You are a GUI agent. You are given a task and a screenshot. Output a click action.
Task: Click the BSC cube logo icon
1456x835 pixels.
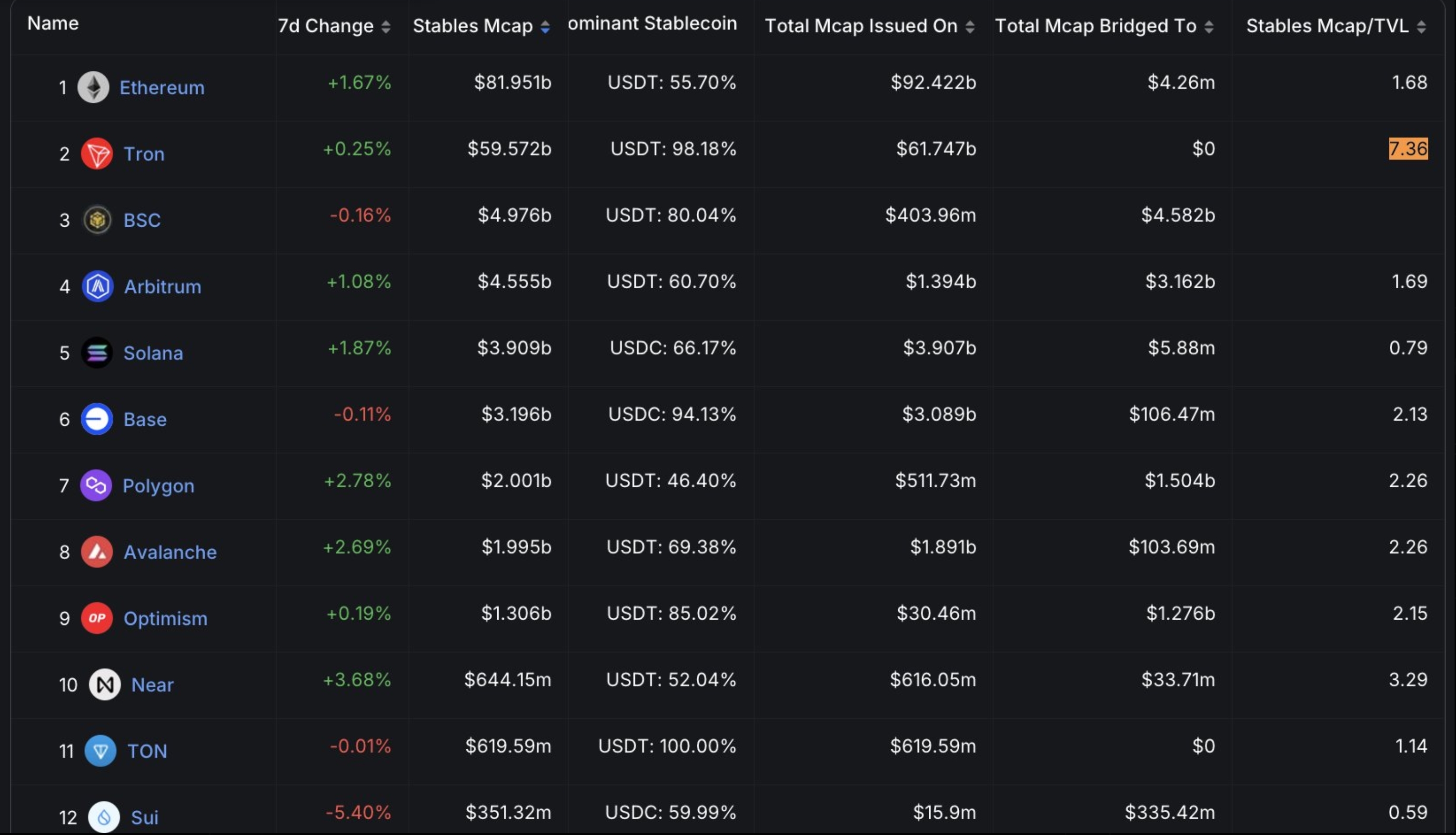[97, 220]
